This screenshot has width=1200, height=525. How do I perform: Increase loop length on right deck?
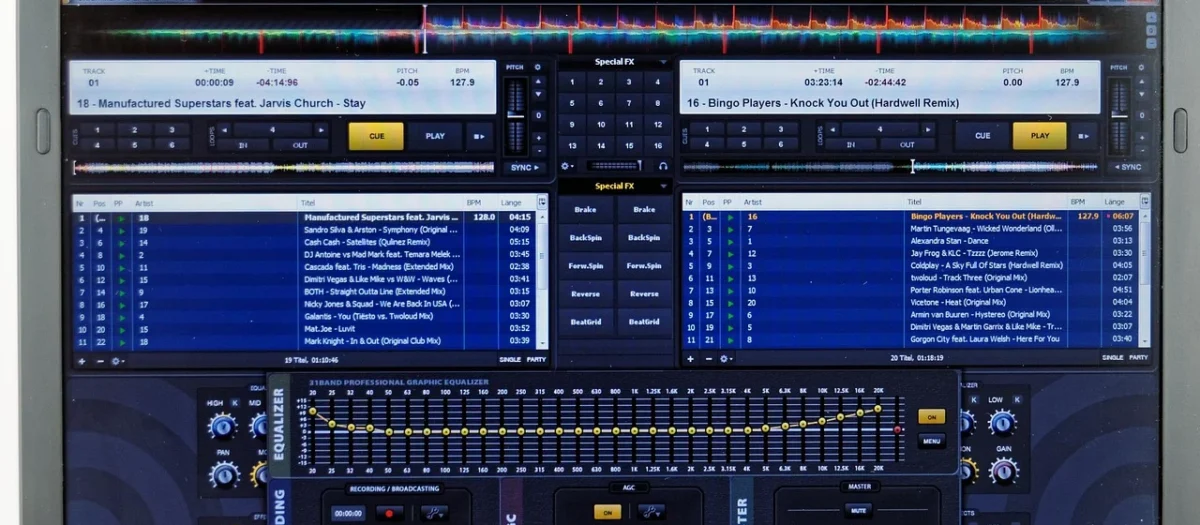coord(927,130)
